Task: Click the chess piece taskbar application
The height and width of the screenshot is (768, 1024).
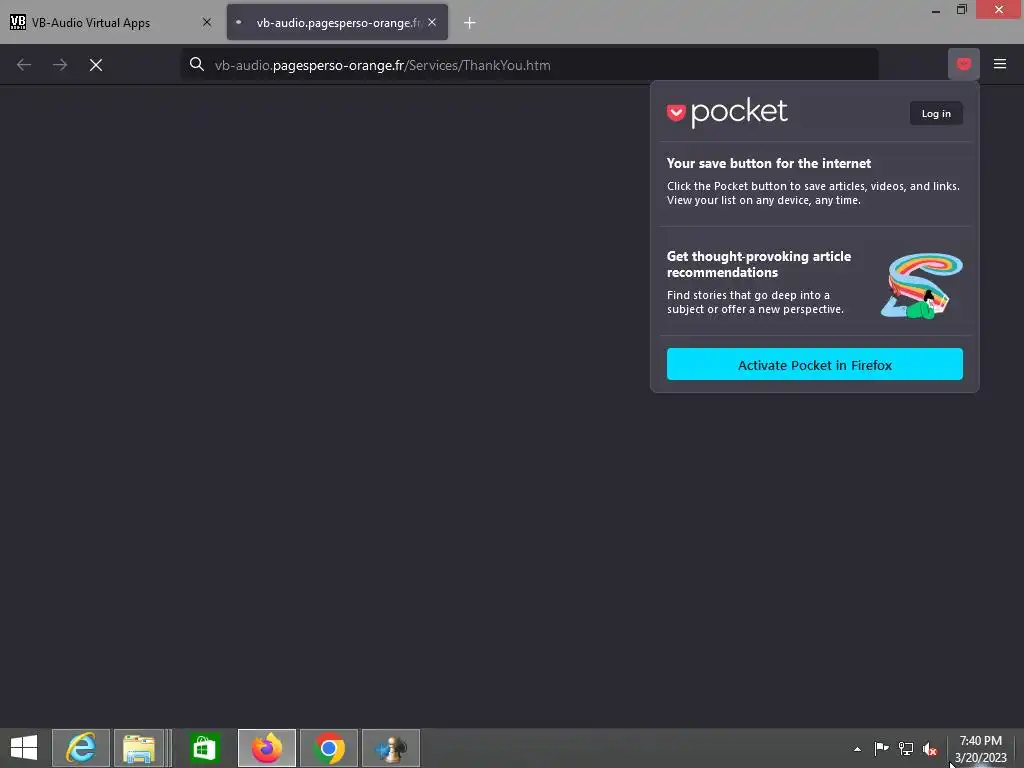Action: coord(391,748)
